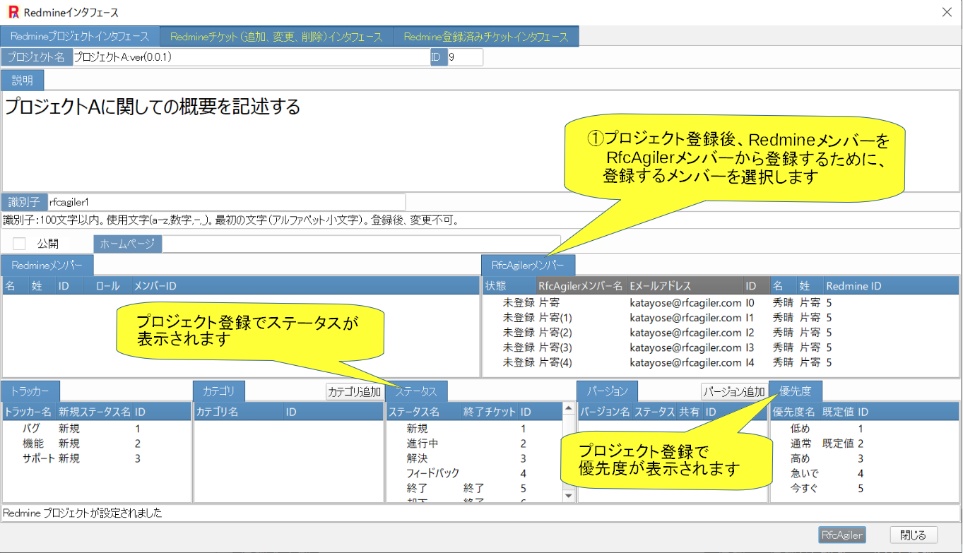Open the Redmineチケット(追加、変更、削除)インタフェース tab

[x=276, y=37]
